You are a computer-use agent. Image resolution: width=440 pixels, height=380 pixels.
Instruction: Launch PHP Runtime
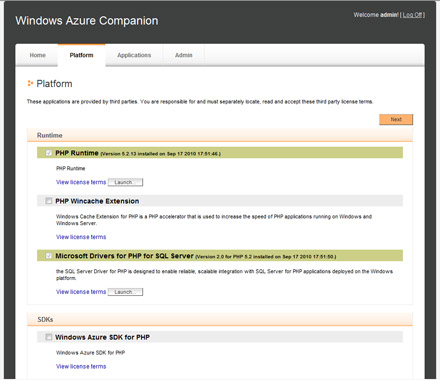pyautogui.click(x=125, y=182)
